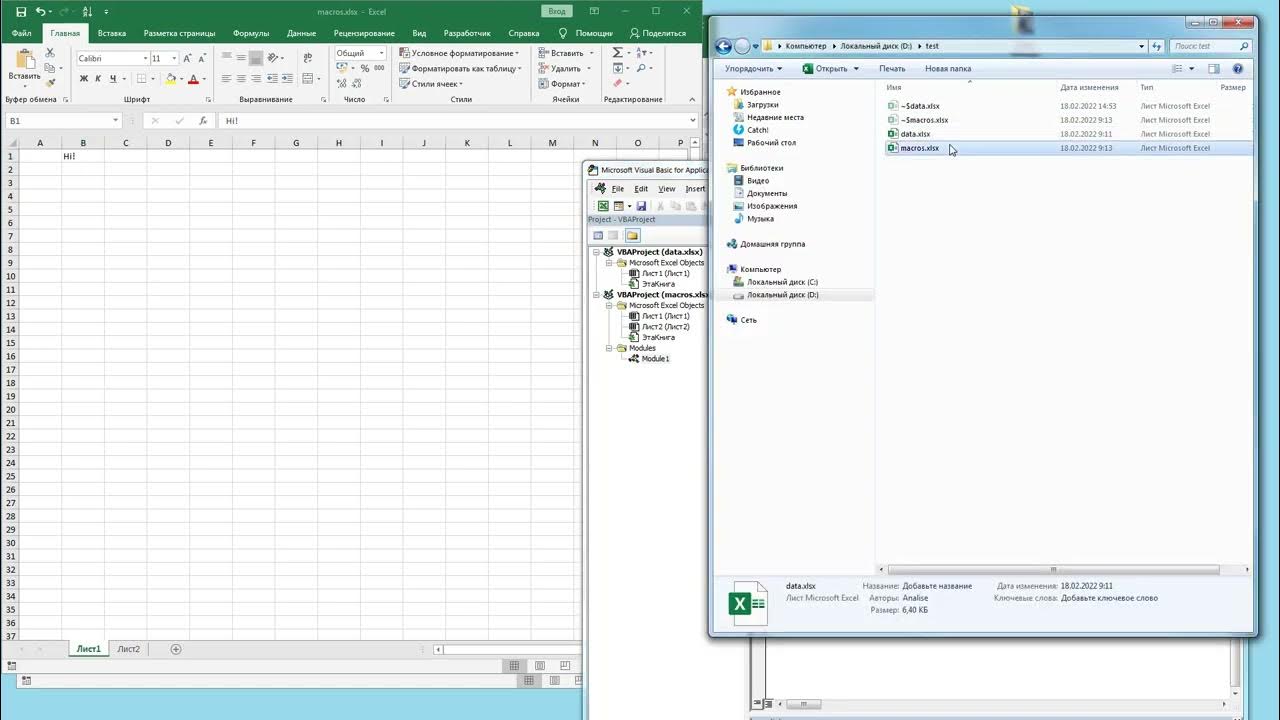Switch to the Вставка ribbon tab

[x=112, y=33]
